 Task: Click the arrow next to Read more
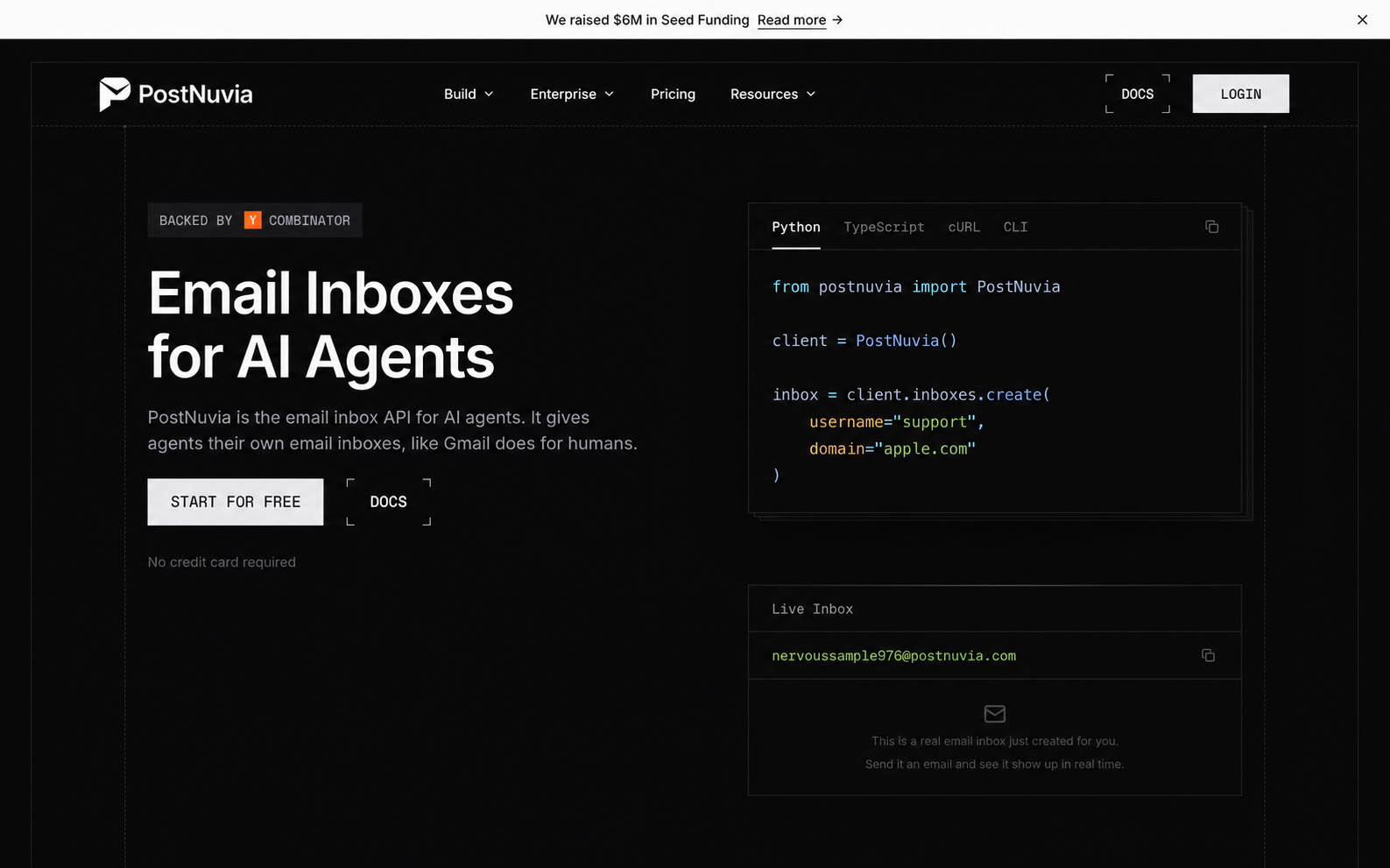[837, 19]
